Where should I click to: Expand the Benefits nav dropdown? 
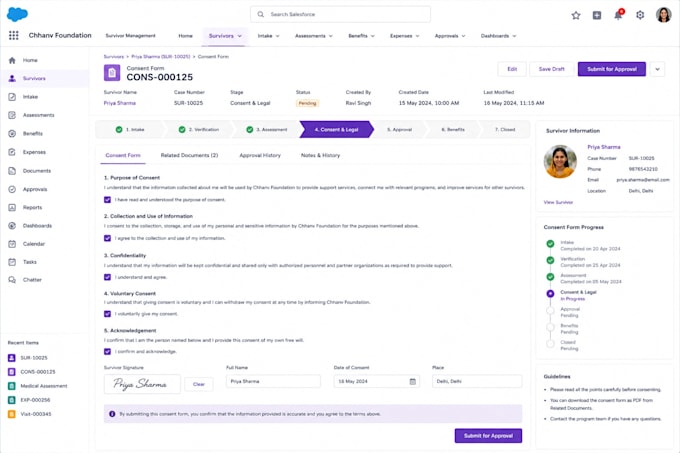(x=373, y=36)
